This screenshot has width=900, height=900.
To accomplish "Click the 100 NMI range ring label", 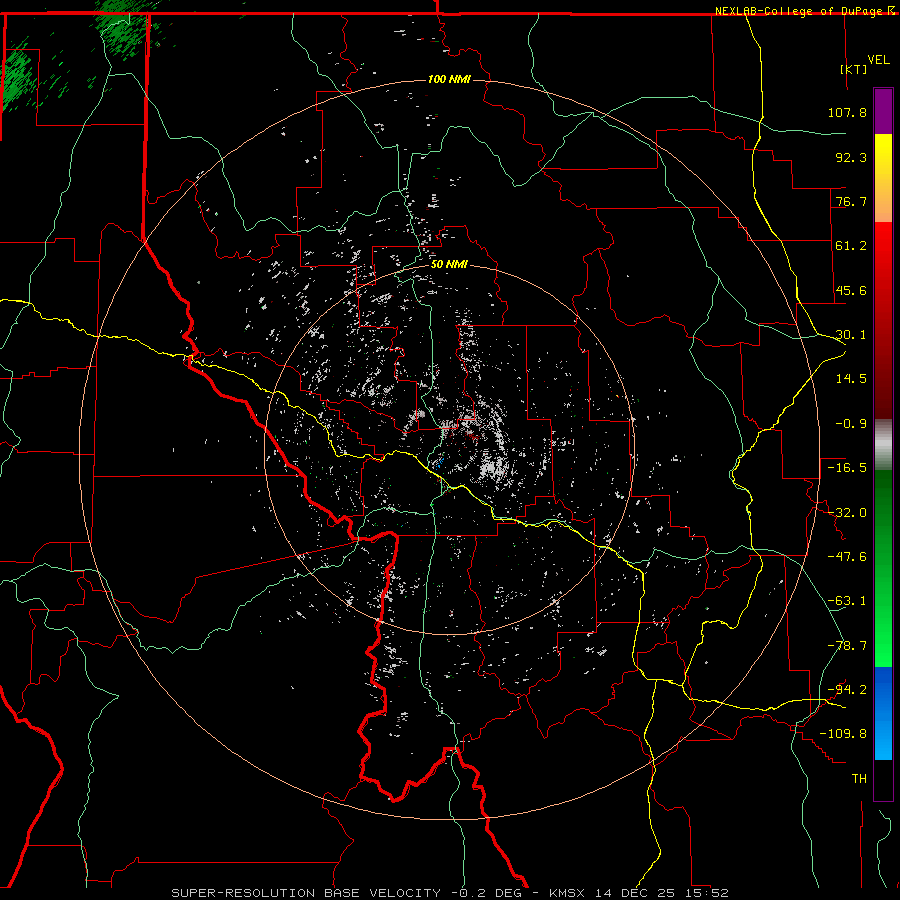I will (x=449, y=79).
